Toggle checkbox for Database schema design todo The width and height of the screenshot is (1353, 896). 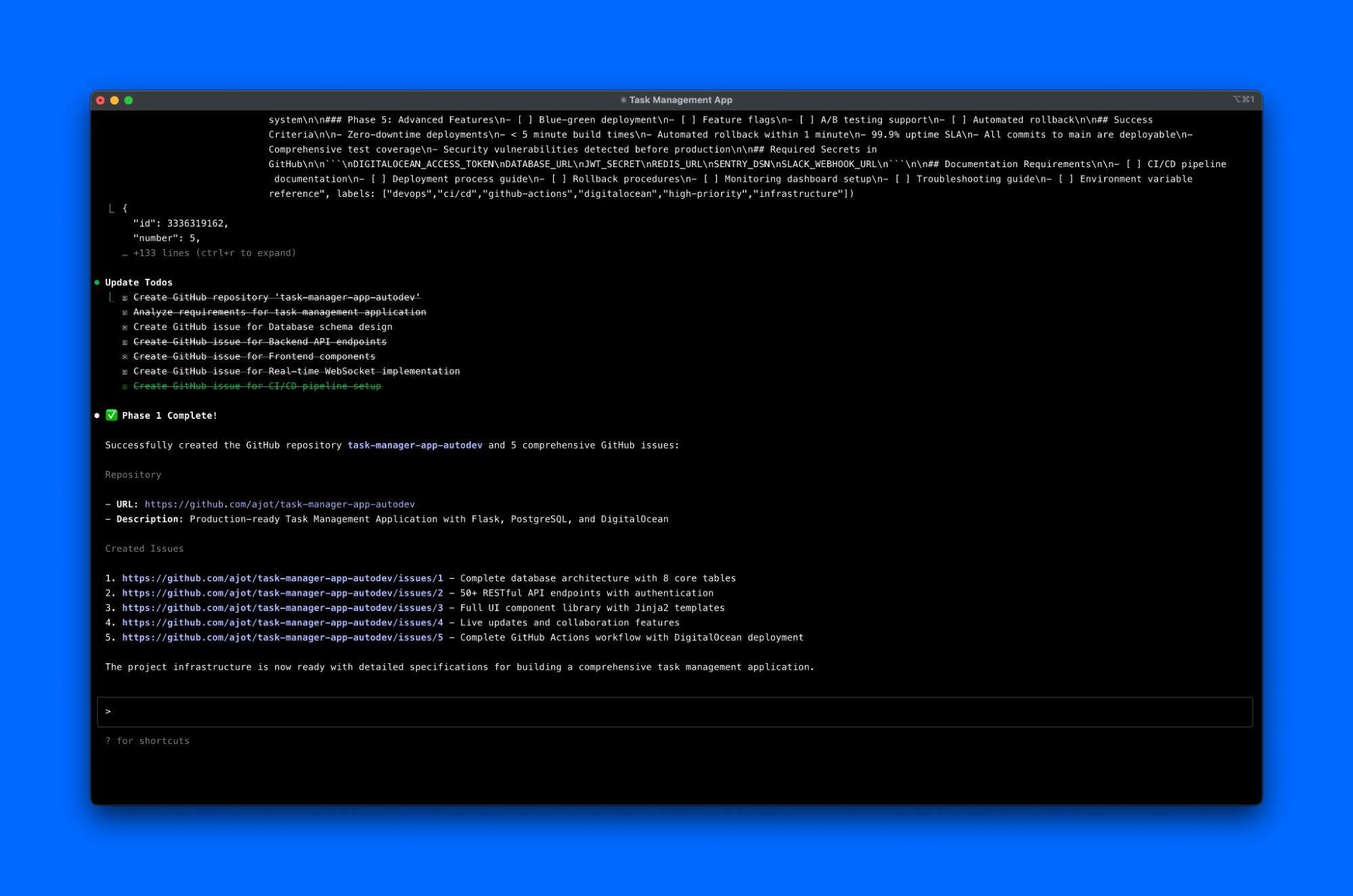(x=125, y=328)
